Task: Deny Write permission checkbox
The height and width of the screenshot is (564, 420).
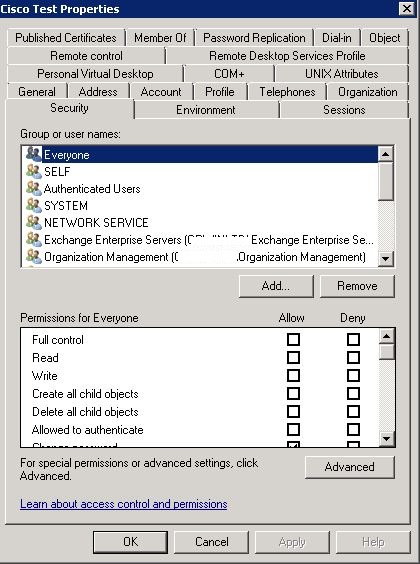Action: tap(353, 375)
